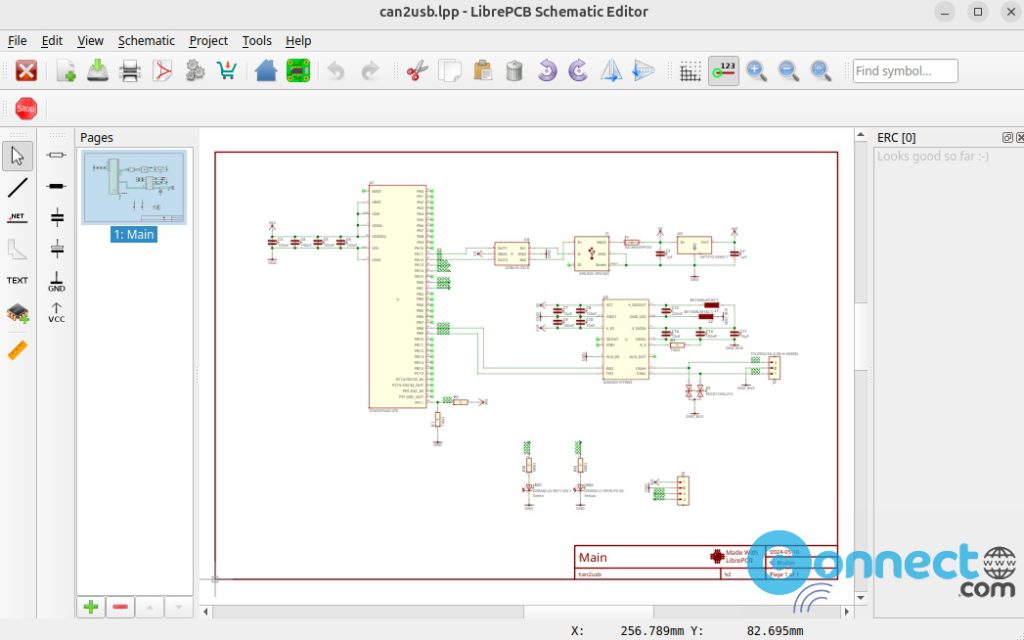The width and height of the screenshot is (1024, 640).
Task: Add a page with the green plus button
Action: tap(91, 607)
